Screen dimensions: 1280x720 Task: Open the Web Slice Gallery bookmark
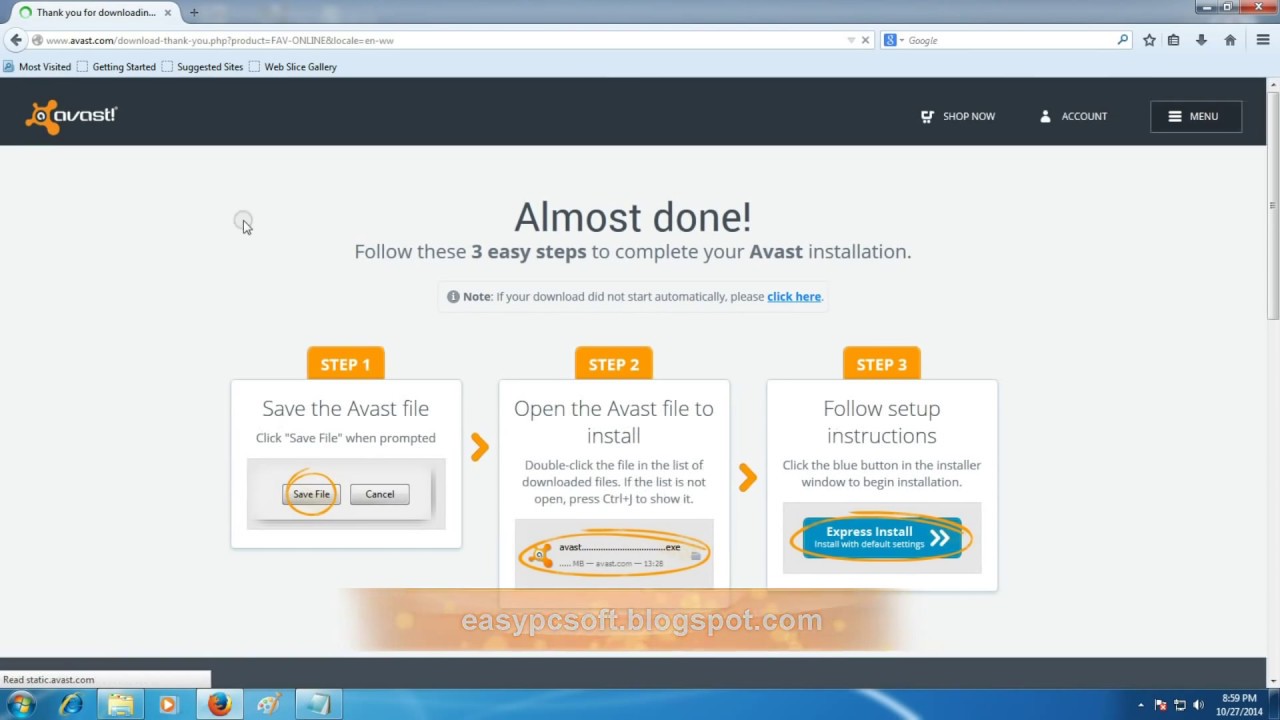pyautogui.click(x=293, y=67)
